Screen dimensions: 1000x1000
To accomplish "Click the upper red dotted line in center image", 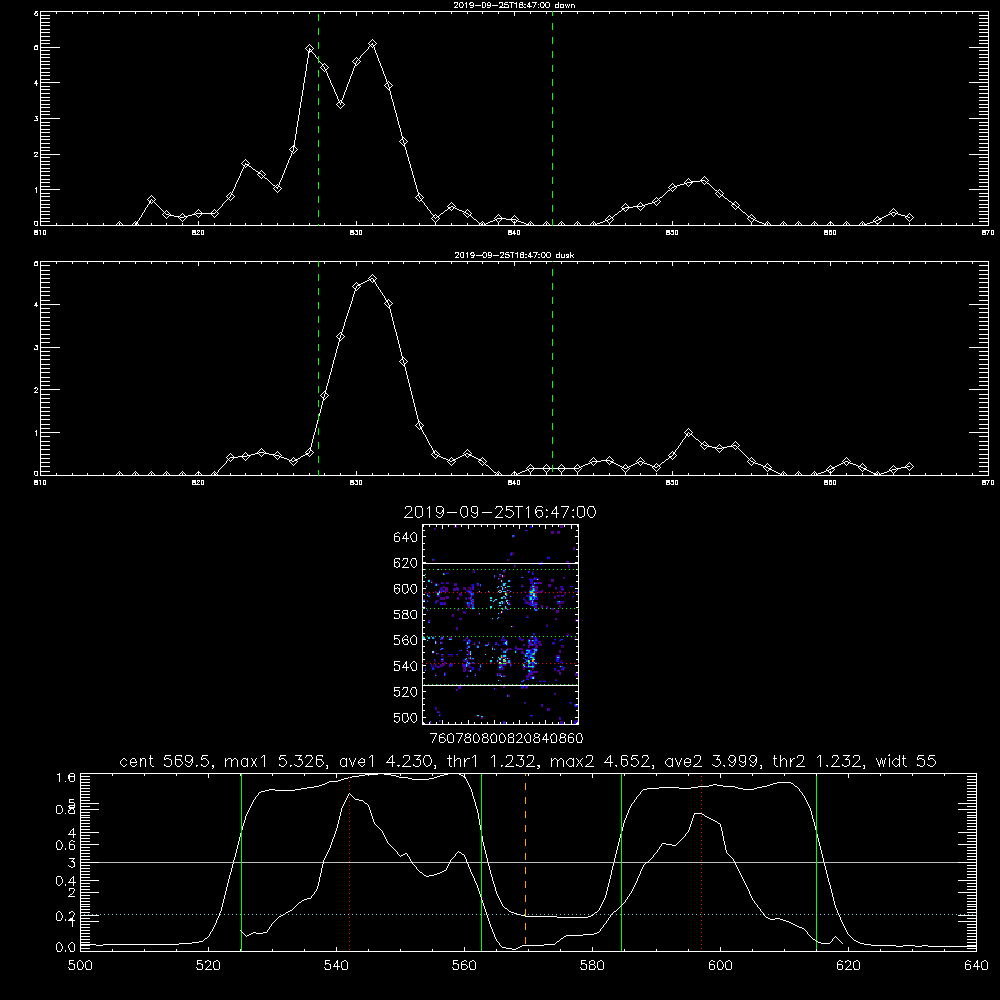I will [x=501, y=592].
